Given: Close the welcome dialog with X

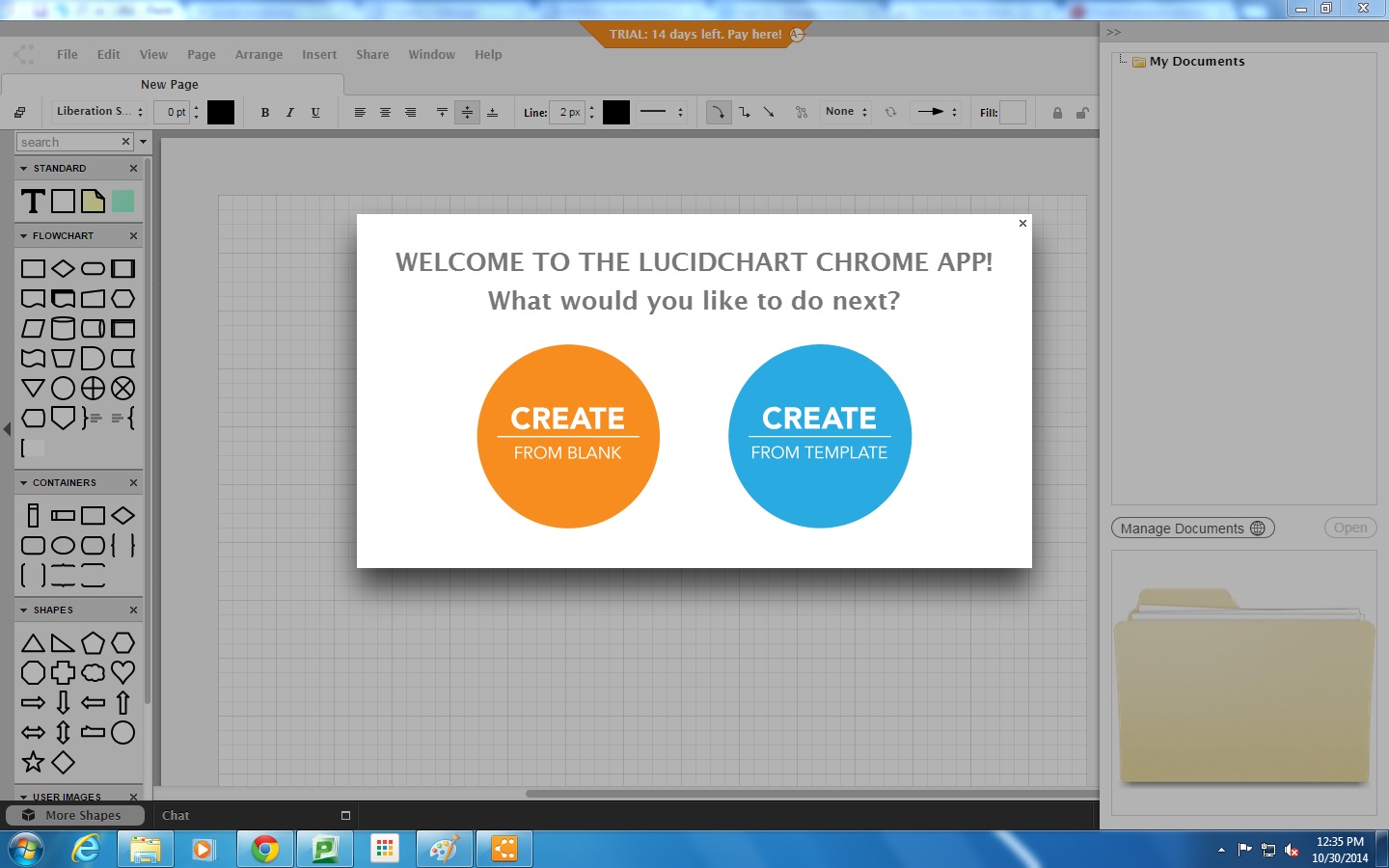Looking at the screenshot, I should tap(1022, 223).
